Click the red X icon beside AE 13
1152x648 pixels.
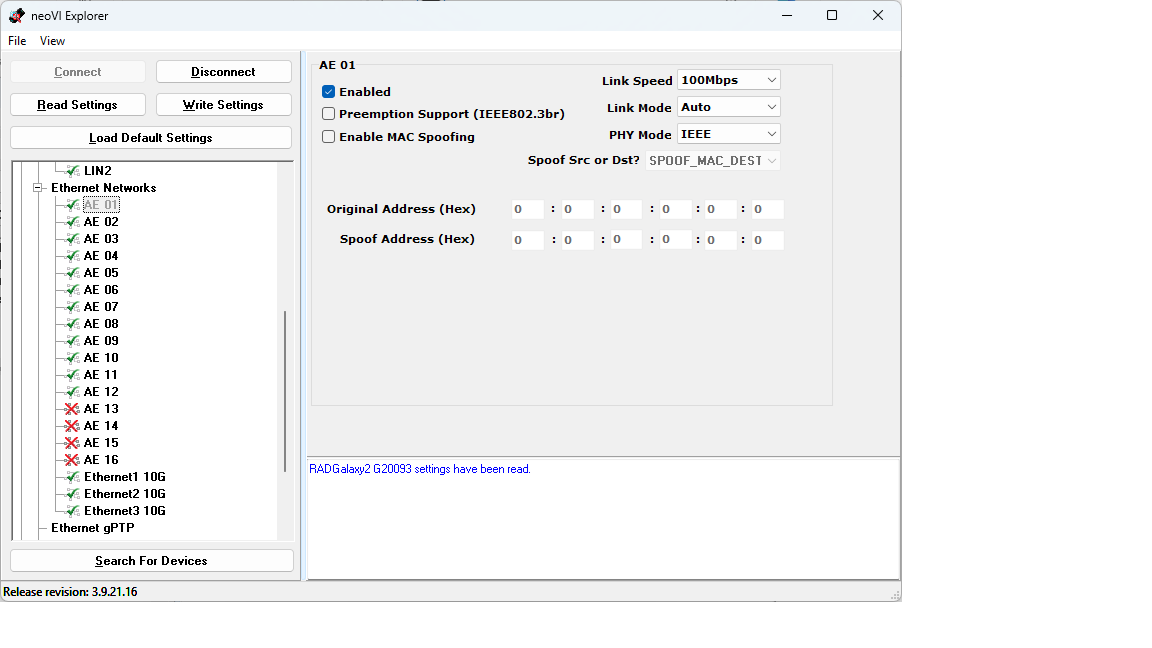72,409
